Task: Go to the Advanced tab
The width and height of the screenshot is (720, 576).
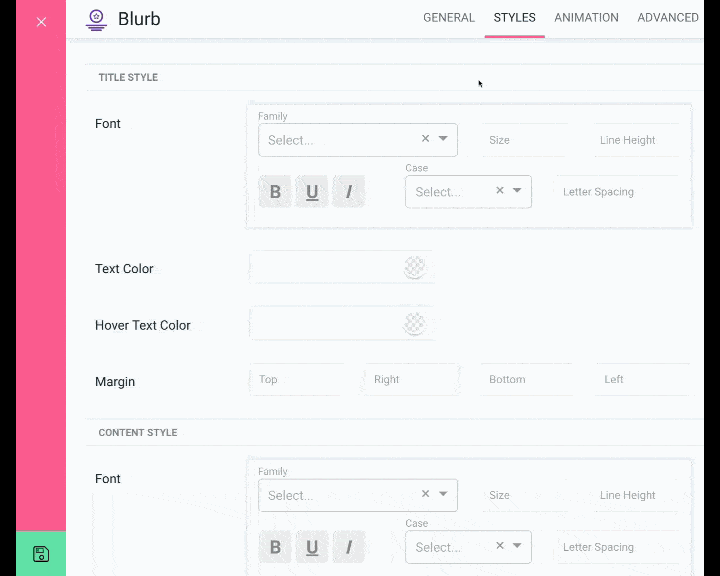Action: coord(668,18)
